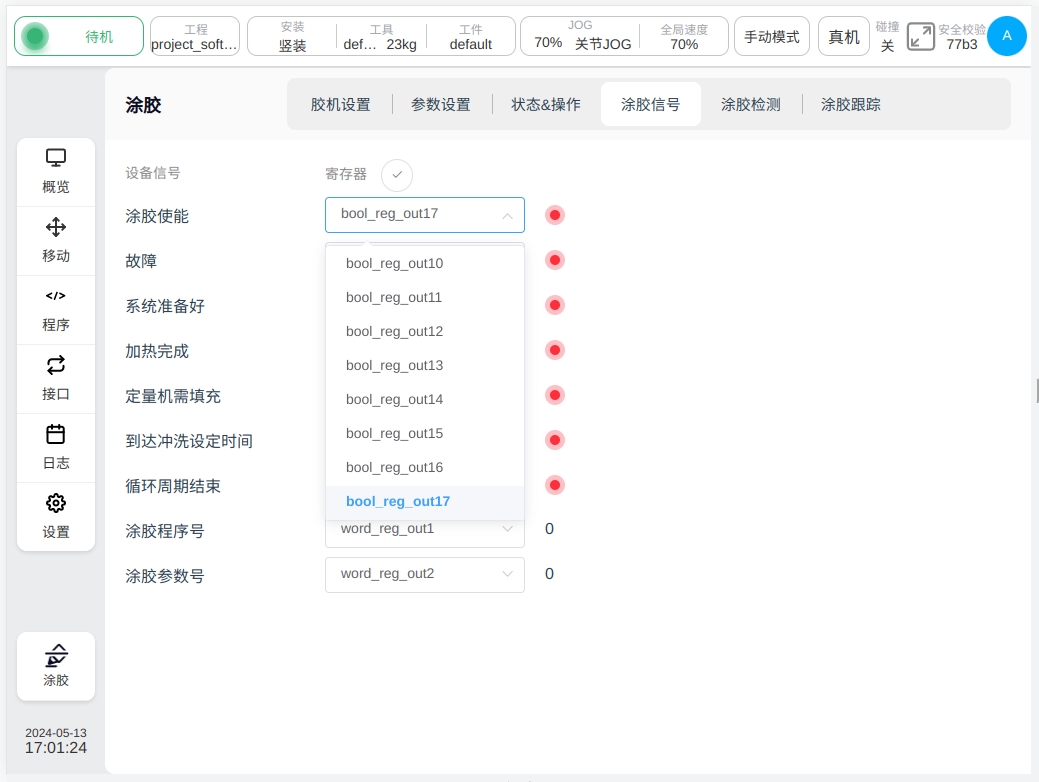This screenshot has height=782, width=1039.
Task: Click the user avatar A in top right
Action: [1006, 36]
